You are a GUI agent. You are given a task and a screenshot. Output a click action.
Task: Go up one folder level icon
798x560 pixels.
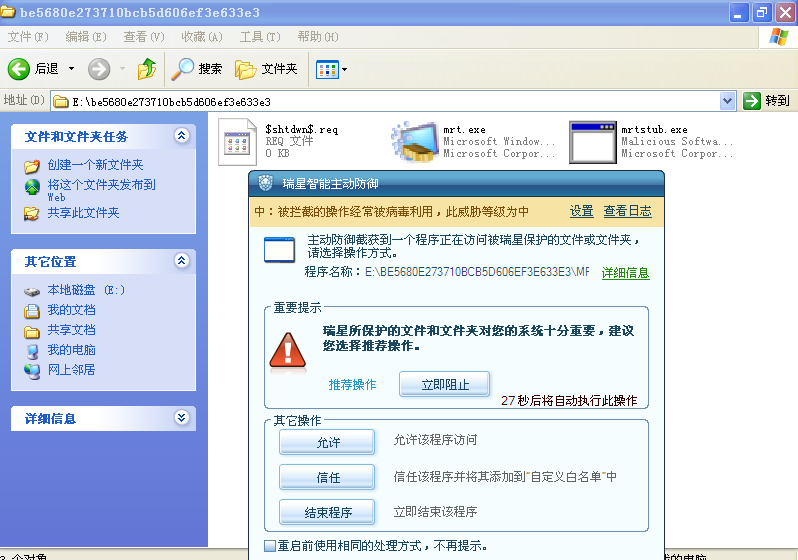pyautogui.click(x=147, y=69)
